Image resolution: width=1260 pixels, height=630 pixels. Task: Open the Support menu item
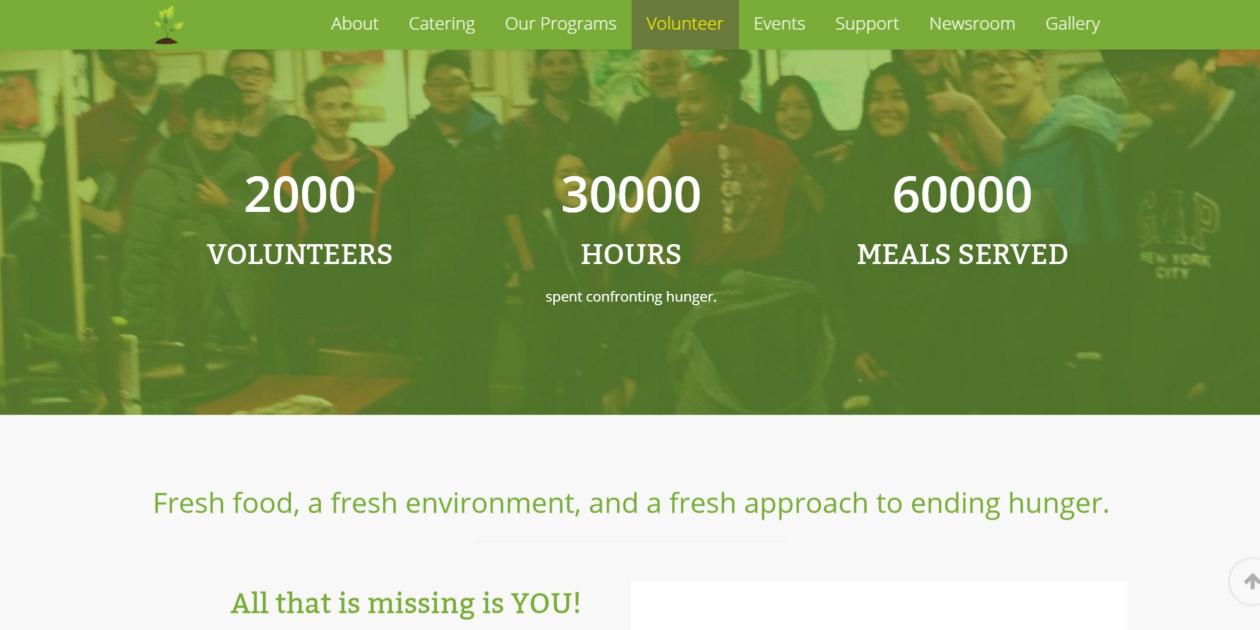867,24
